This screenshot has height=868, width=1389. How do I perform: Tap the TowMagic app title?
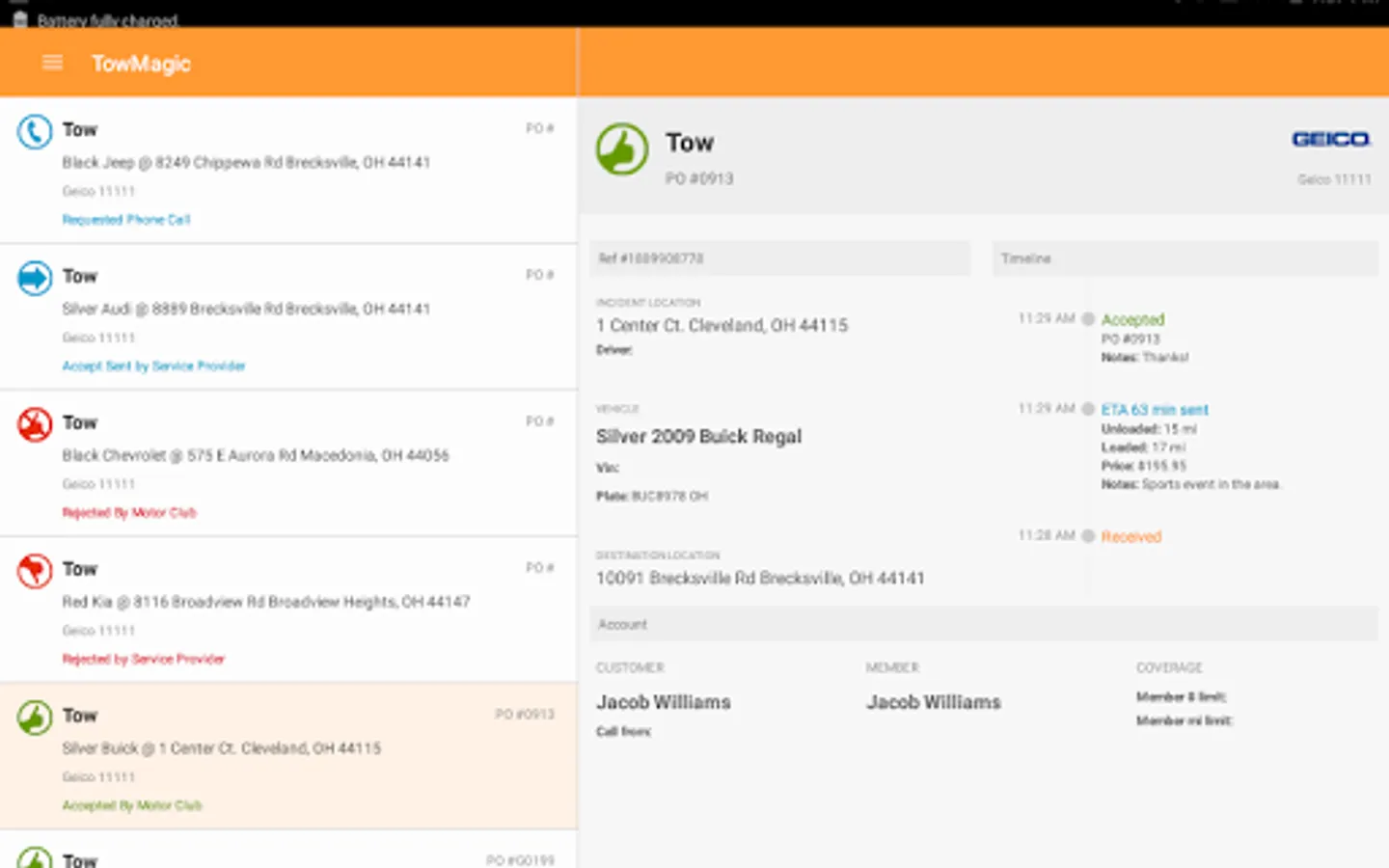[141, 64]
